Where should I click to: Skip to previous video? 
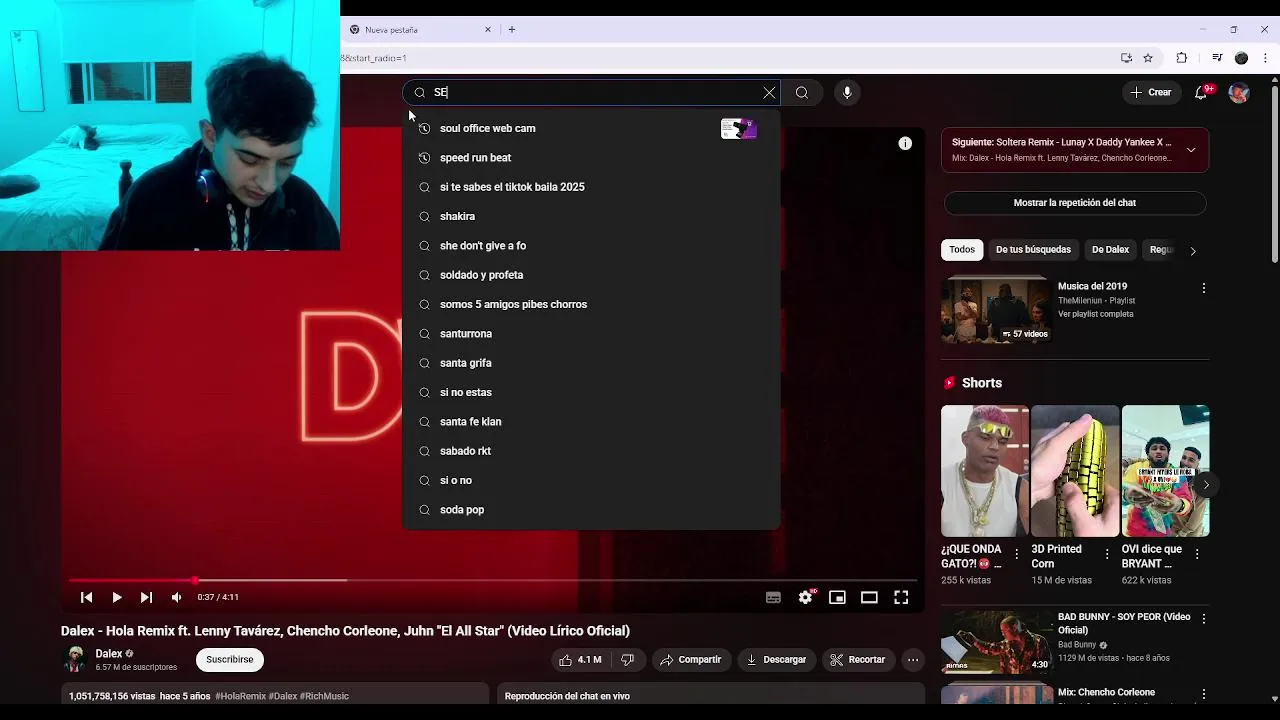pyautogui.click(x=86, y=597)
